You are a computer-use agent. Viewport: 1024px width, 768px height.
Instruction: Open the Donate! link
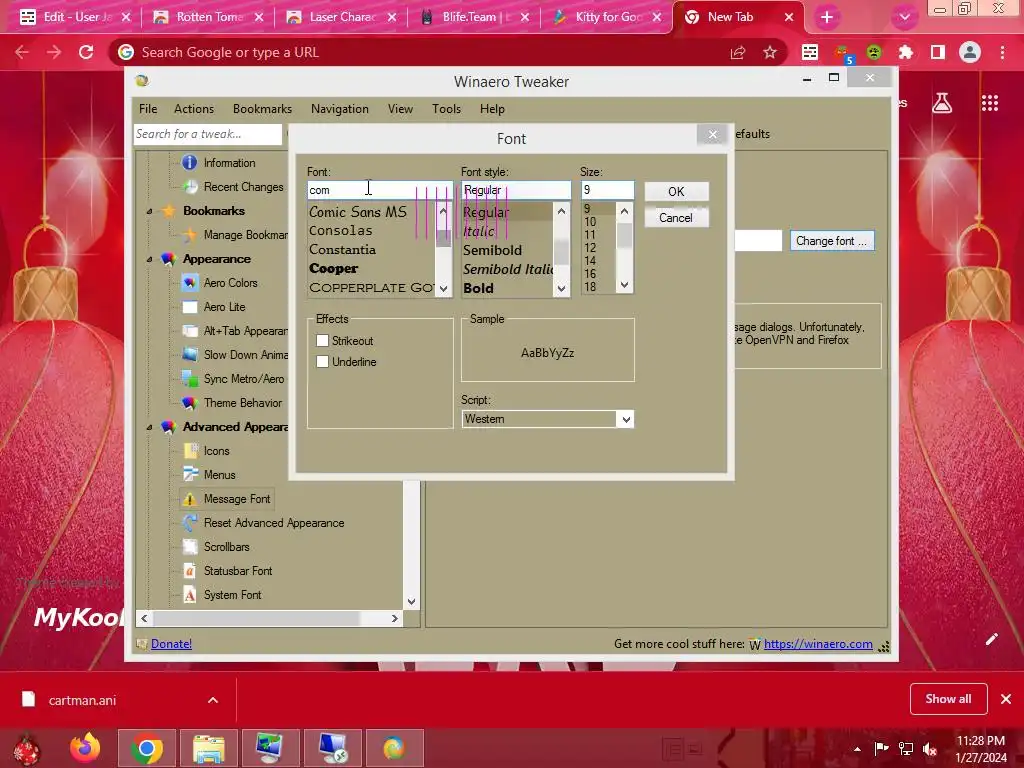pyautogui.click(x=172, y=644)
